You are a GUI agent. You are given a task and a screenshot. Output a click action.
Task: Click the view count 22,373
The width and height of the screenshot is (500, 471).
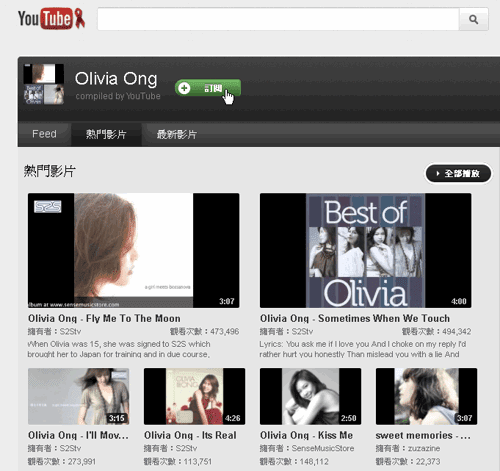pos(428,462)
